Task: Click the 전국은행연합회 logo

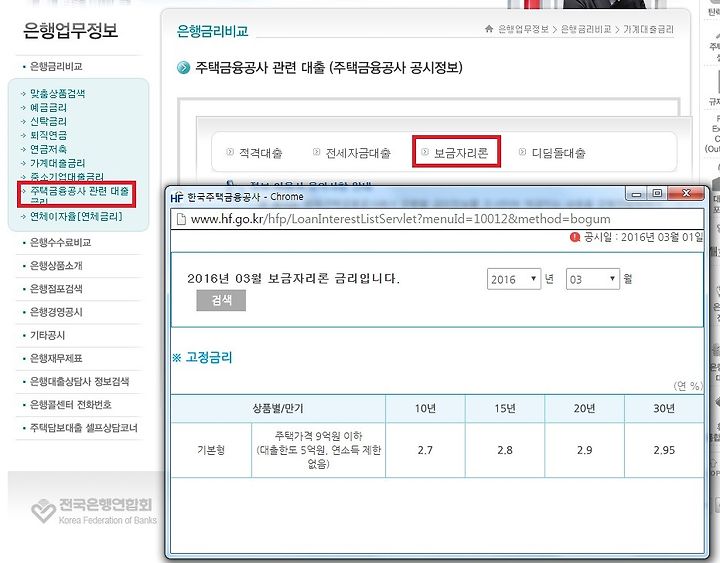Action: point(94,511)
